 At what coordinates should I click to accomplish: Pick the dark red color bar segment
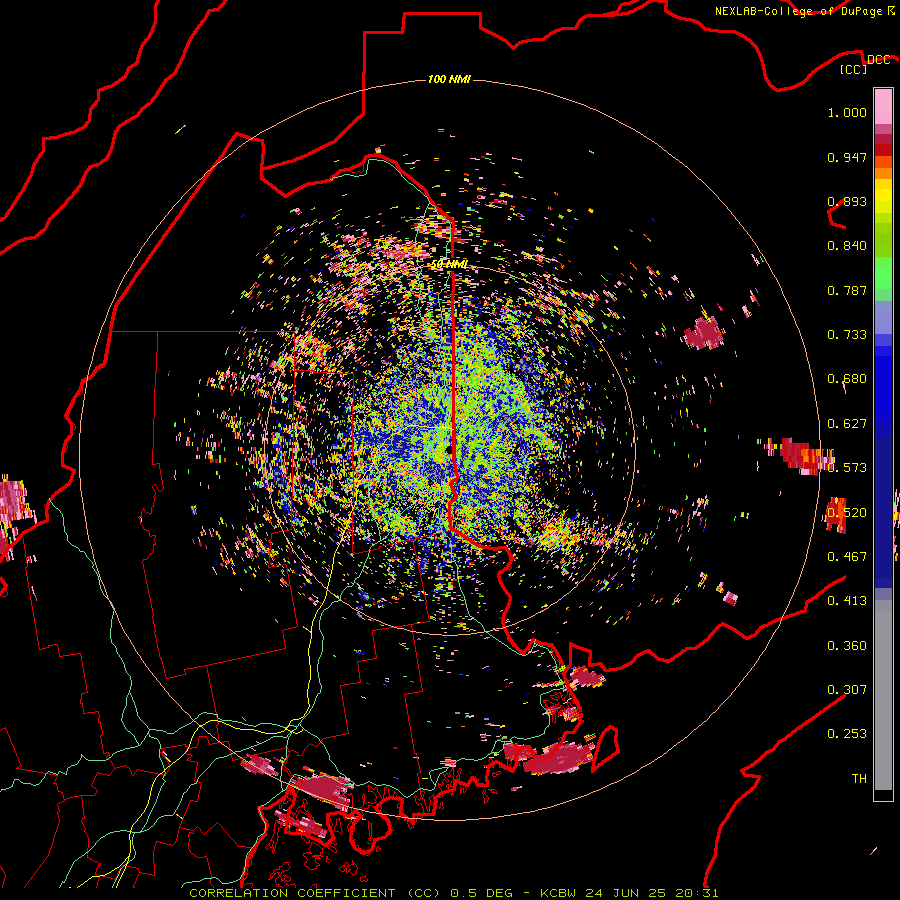[883, 150]
